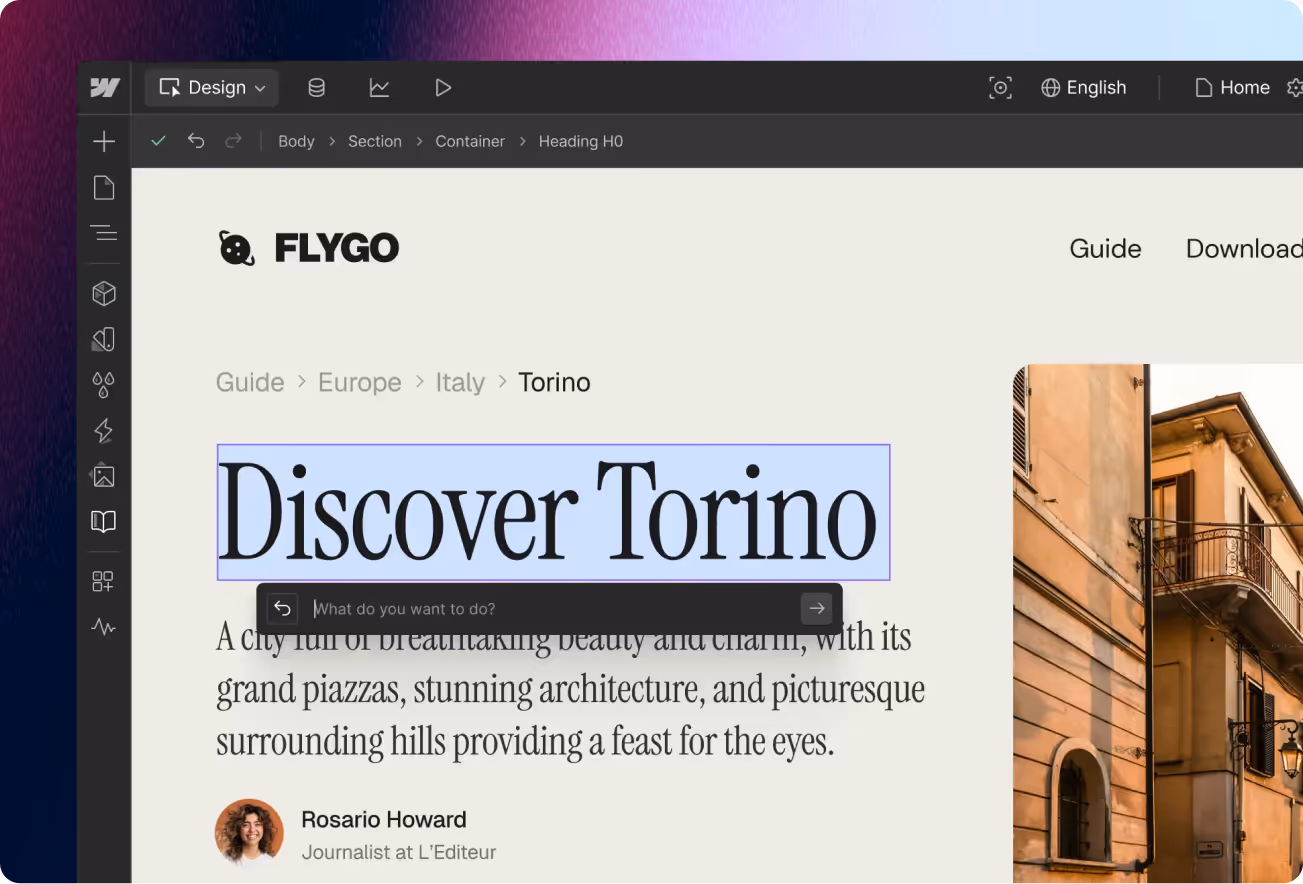Click the 'Journalist at L'Editeur' text
The width and height of the screenshot is (1303, 884).
[399, 853]
